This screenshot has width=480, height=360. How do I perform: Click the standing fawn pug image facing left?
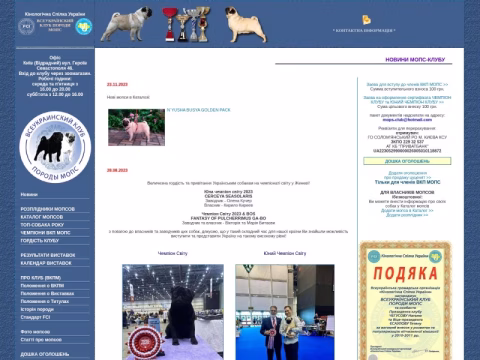(x=126, y=24)
